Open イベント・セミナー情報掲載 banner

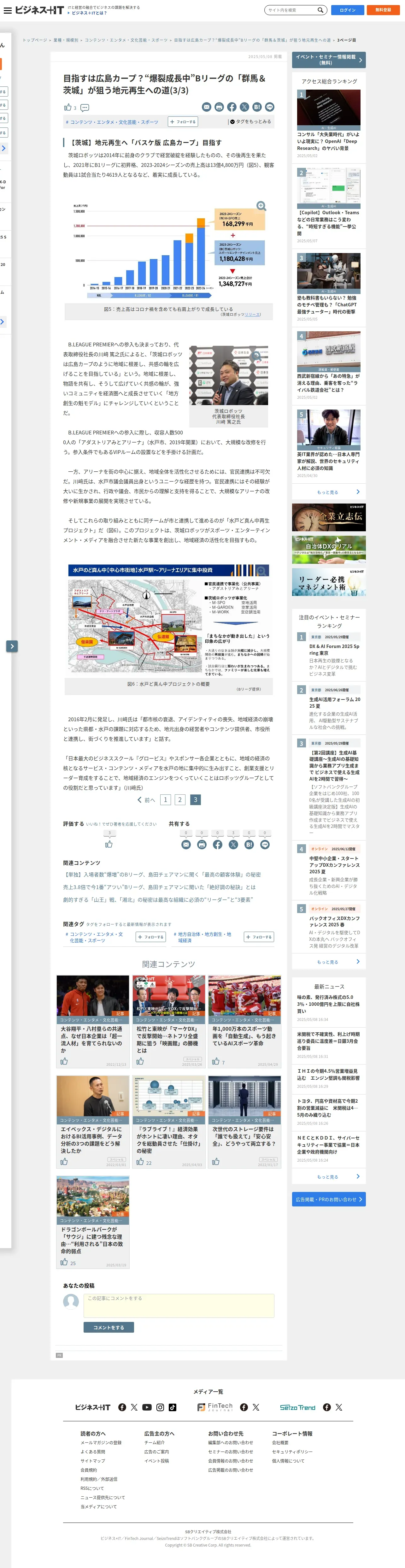pos(329,60)
